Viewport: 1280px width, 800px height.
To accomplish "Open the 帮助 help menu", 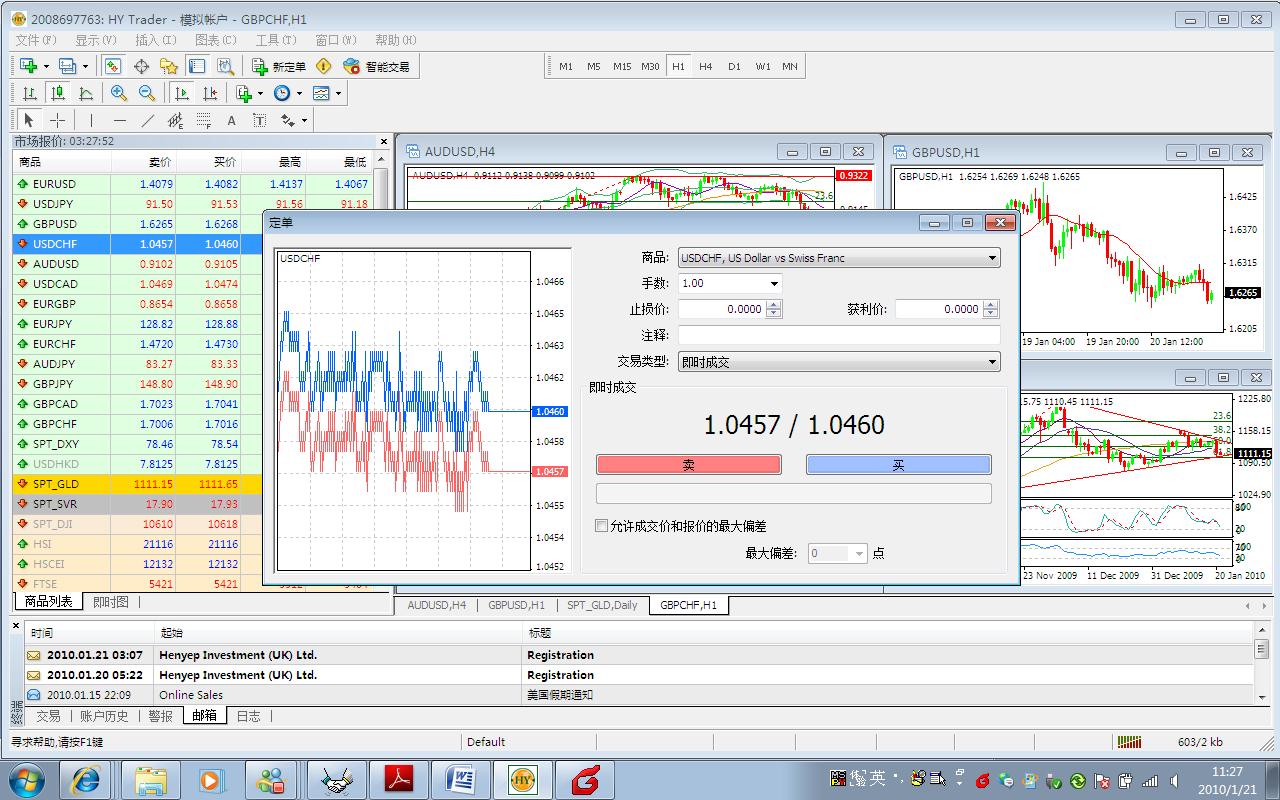I will [x=395, y=40].
